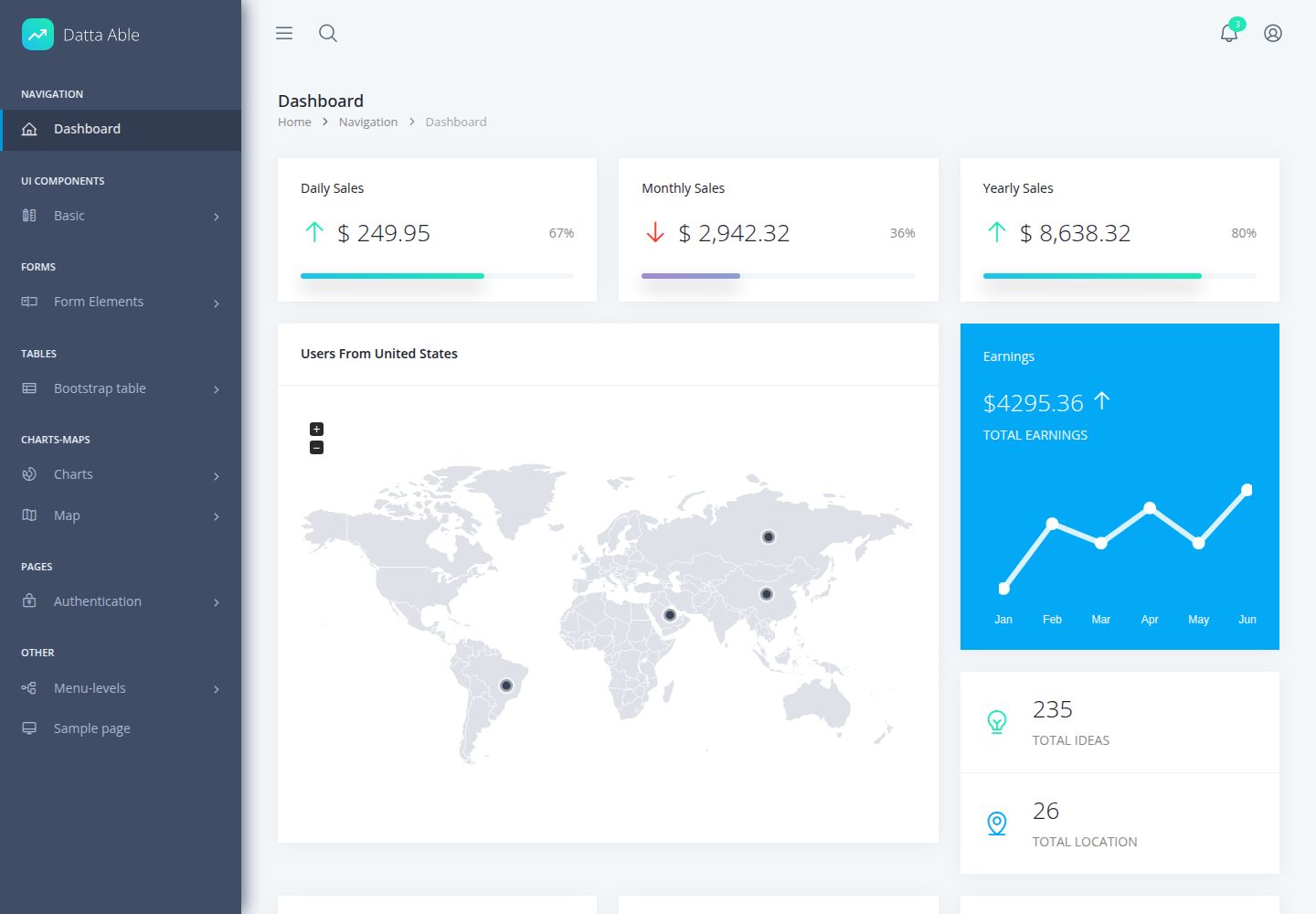
Task: Open the Authentication menu item label
Action: (x=98, y=601)
